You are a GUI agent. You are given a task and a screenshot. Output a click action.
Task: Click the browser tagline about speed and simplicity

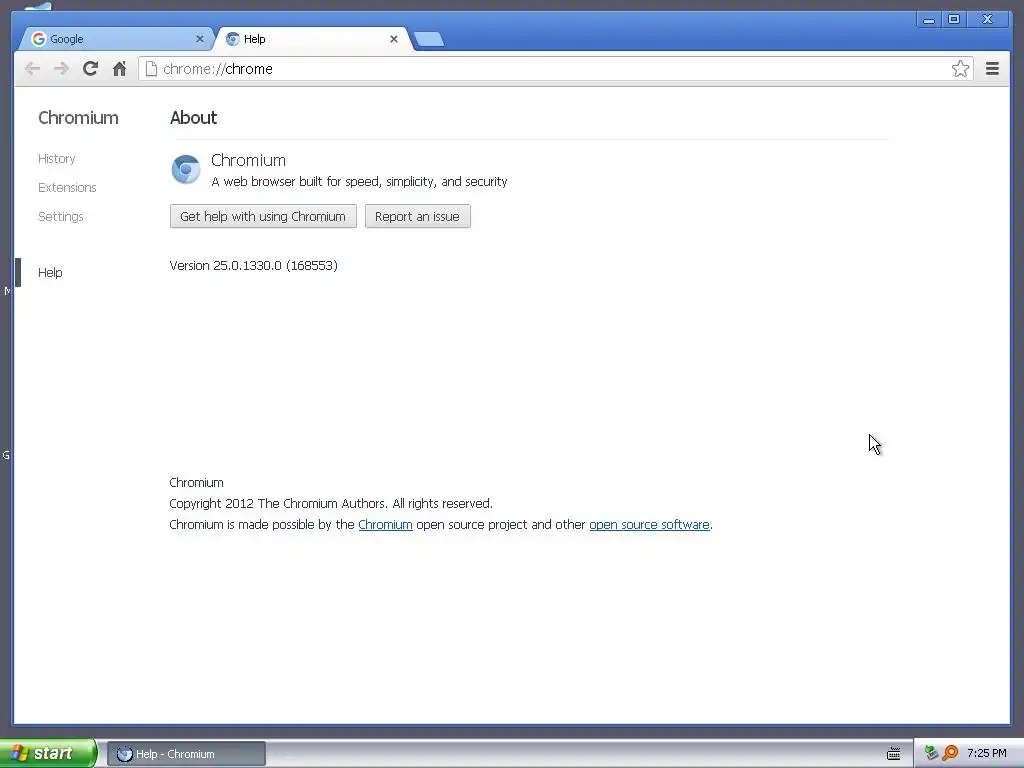tap(359, 182)
